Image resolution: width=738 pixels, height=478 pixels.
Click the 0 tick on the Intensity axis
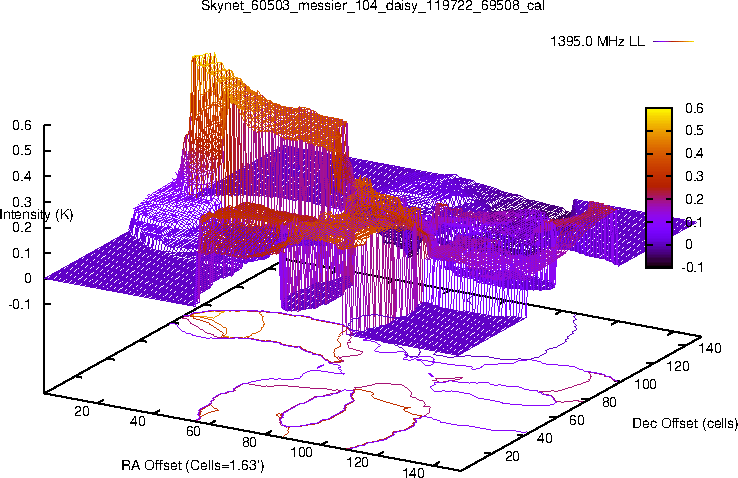pyautogui.click(x=28, y=279)
